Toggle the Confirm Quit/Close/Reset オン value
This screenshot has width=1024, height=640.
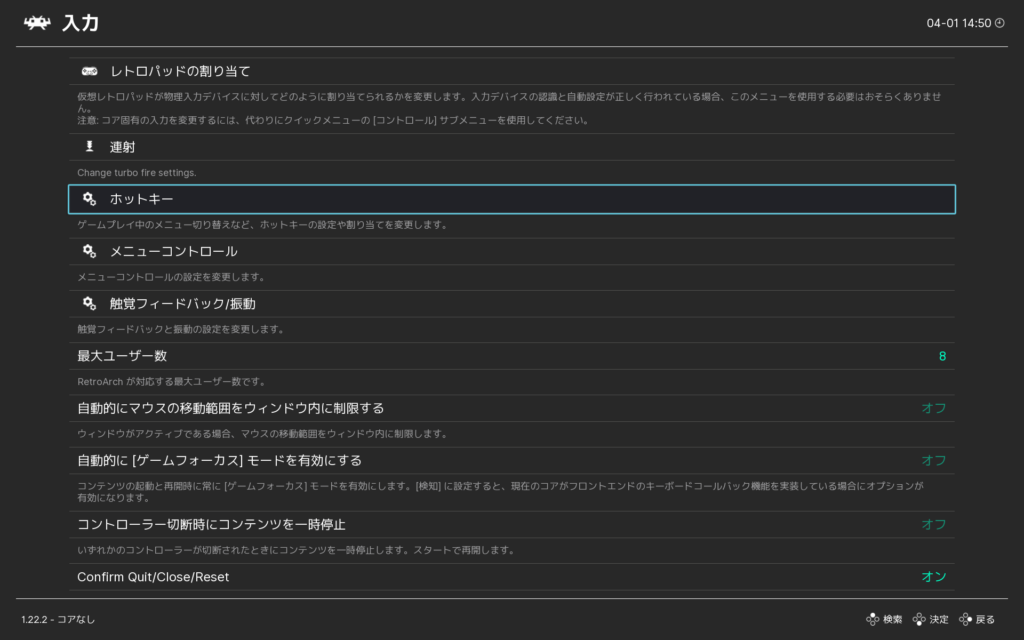tap(933, 577)
